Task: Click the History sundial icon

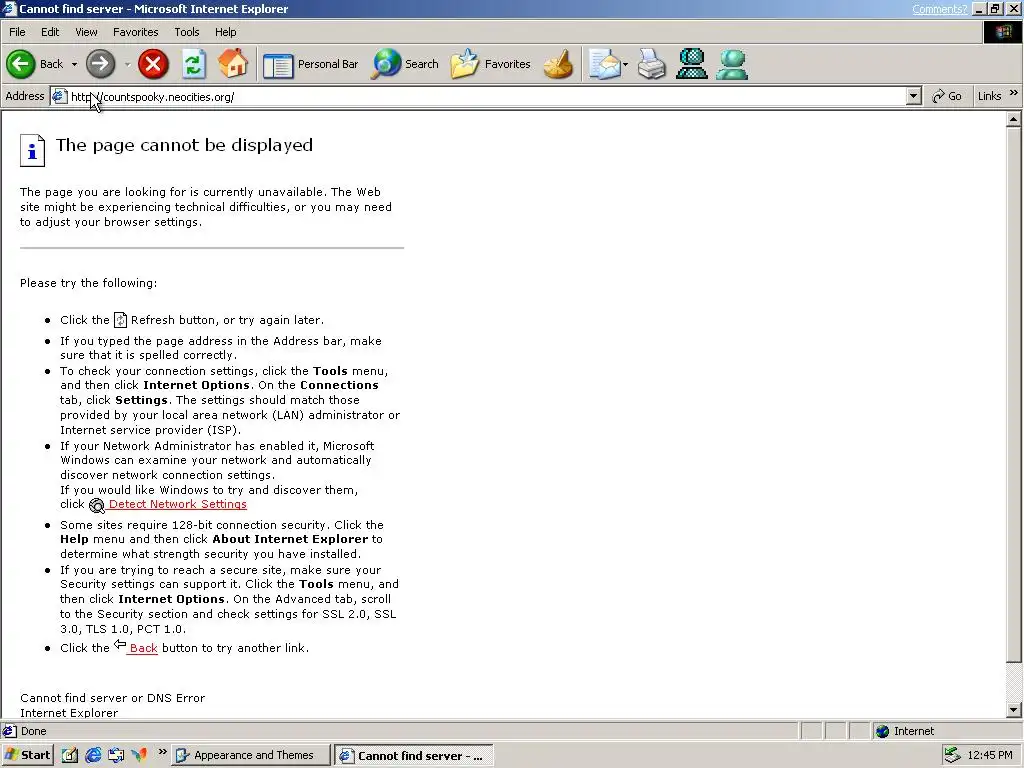Action: 558,64
